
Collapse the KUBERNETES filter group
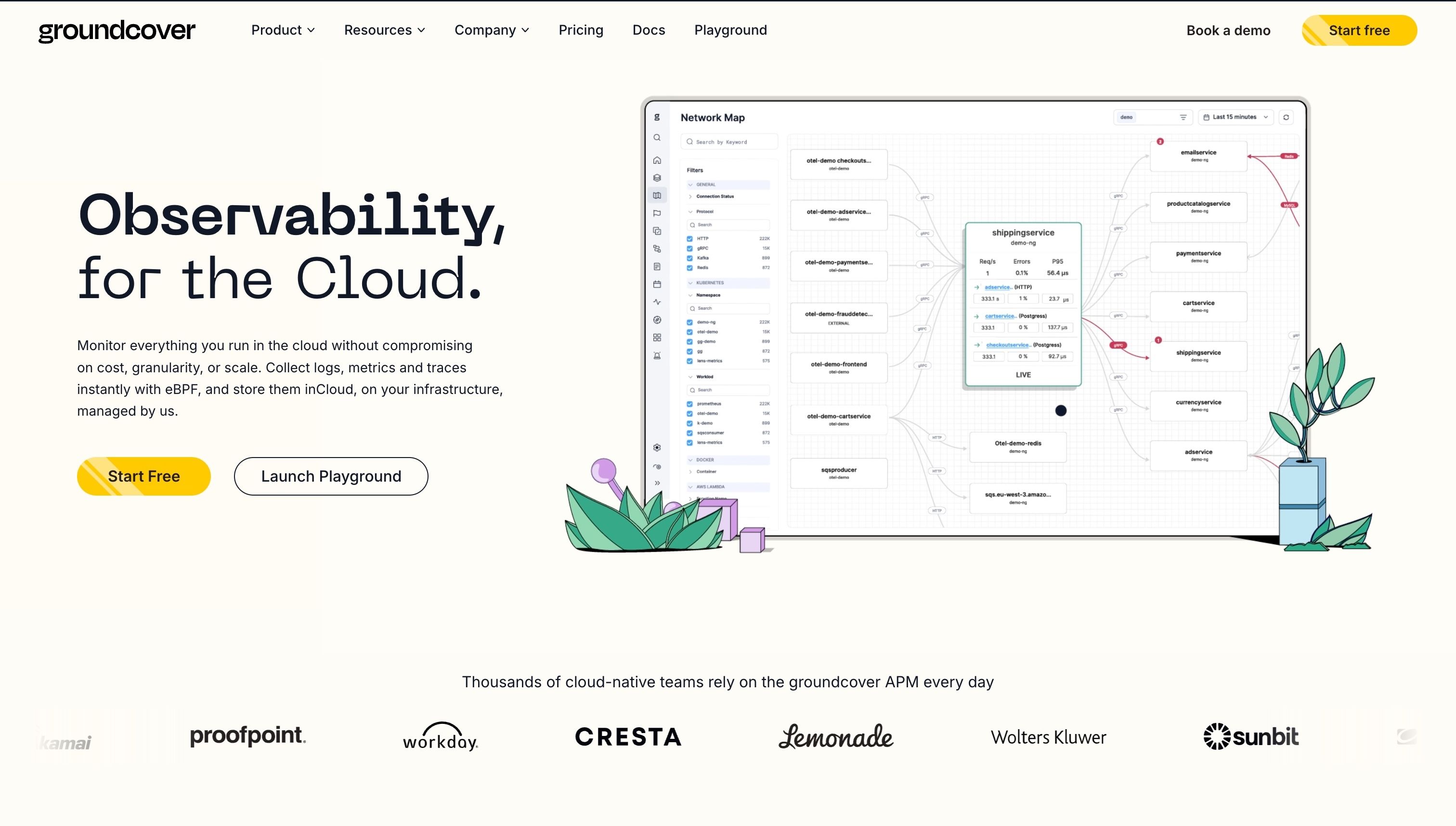click(x=728, y=283)
